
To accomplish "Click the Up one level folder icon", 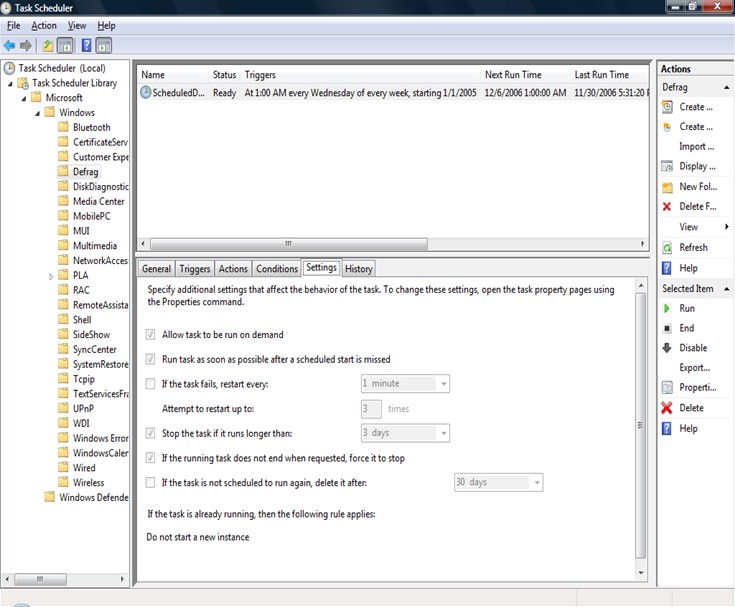I will click(x=47, y=45).
